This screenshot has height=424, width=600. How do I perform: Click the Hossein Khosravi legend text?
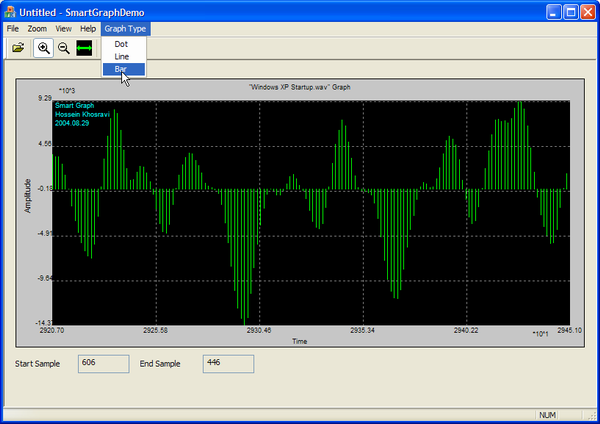pos(82,114)
